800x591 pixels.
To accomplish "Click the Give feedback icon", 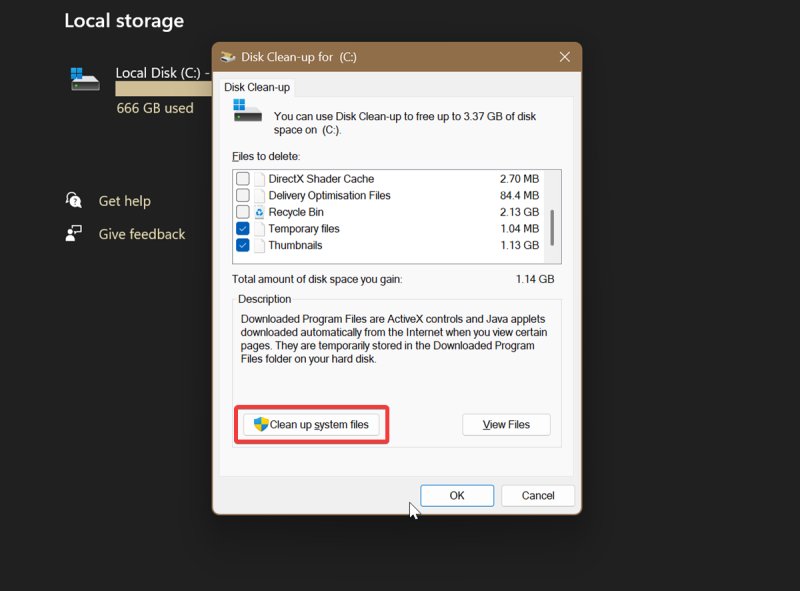I will pos(74,234).
